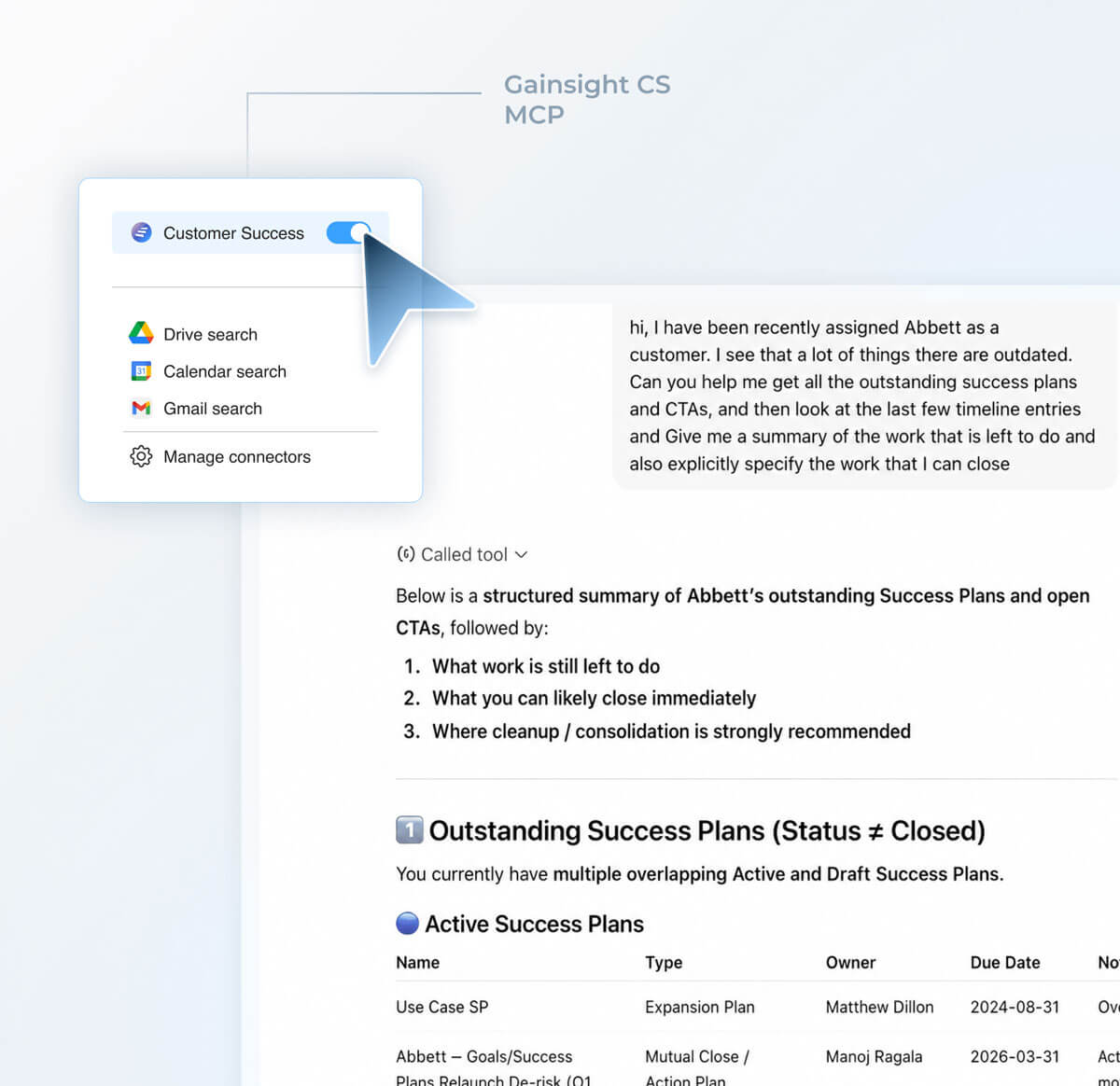The width and height of the screenshot is (1120, 1086).
Task: Click the 2026-03-31 due date
Action: tap(1015, 1056)
